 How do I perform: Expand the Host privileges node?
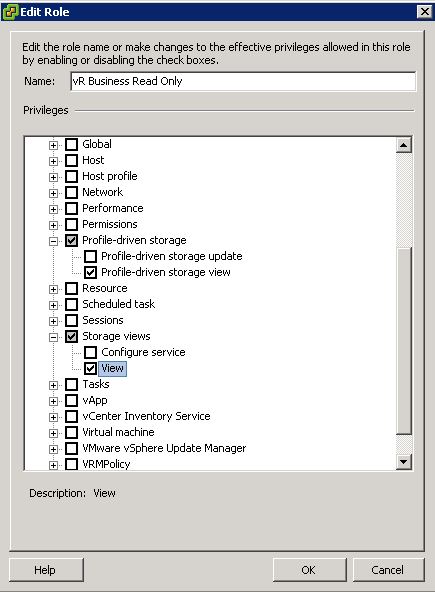(53, 161)
